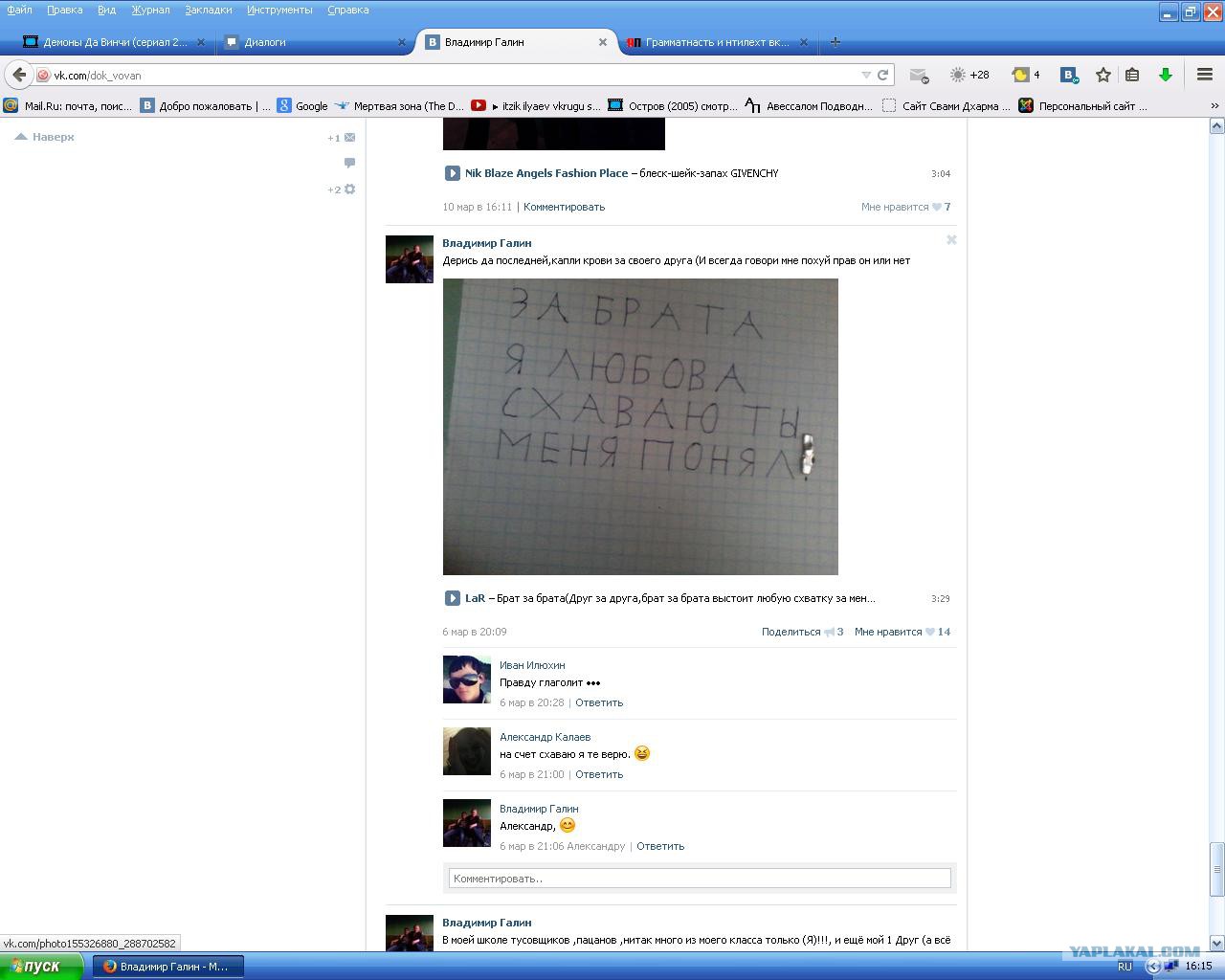Click the +1 messages envelope icon
1225x980 pixels.
(x=342, y=138)
